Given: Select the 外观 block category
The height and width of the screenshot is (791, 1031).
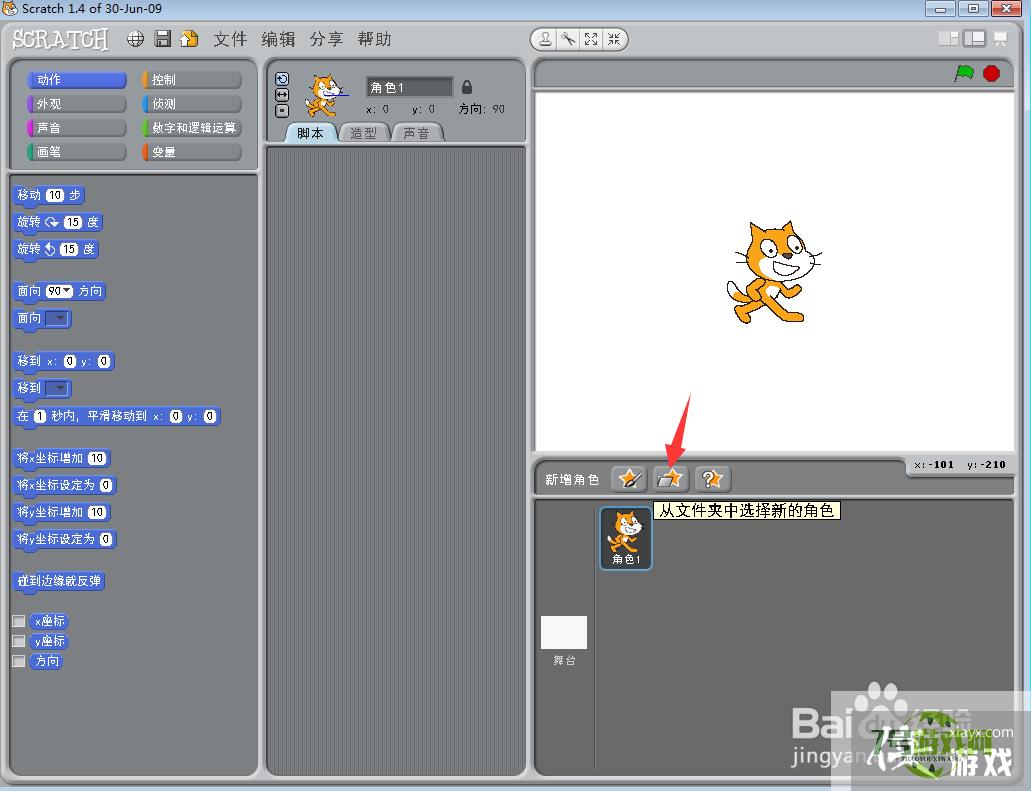Looking at the screenshot, I should 77,104.
